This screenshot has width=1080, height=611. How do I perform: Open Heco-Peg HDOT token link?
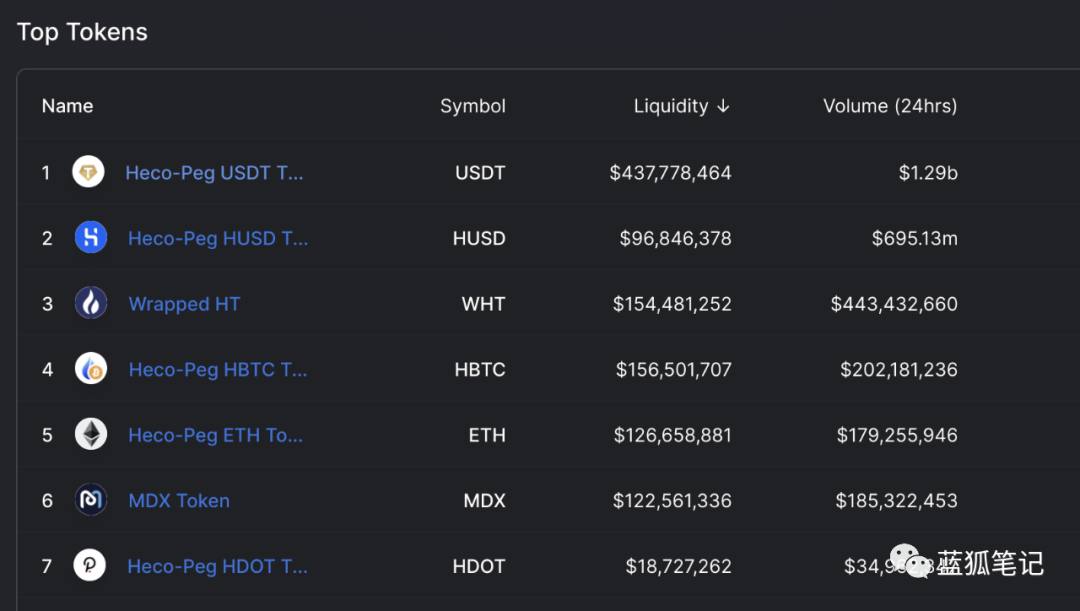point(217,566)
